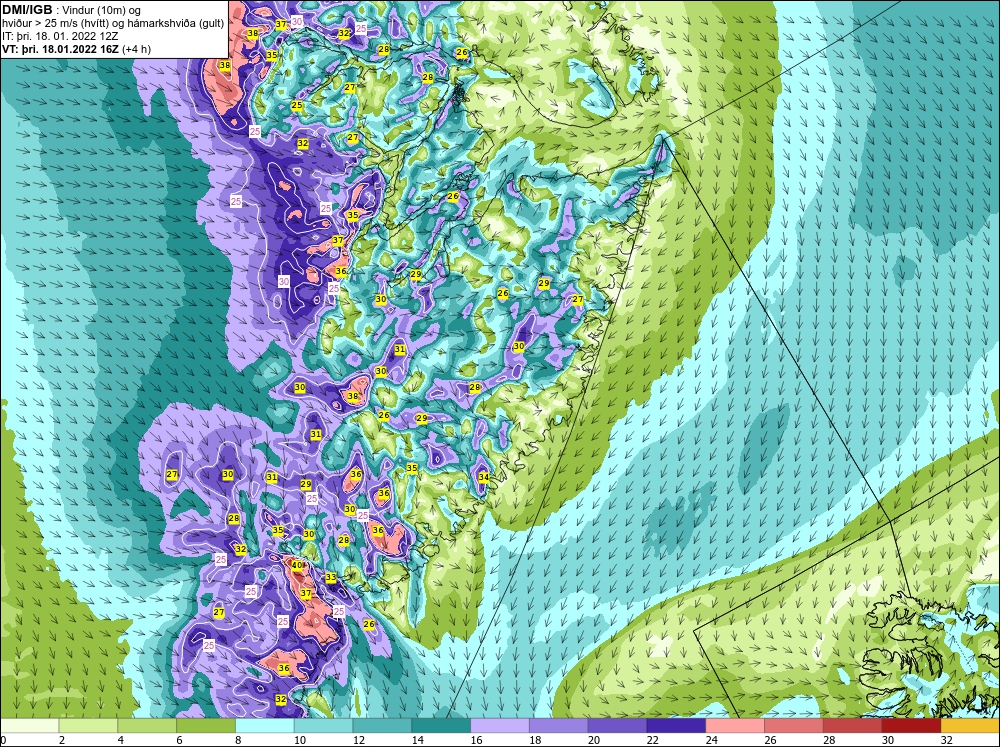
Task: Click the '12' tick on the color scale
Action: [359, 740]
